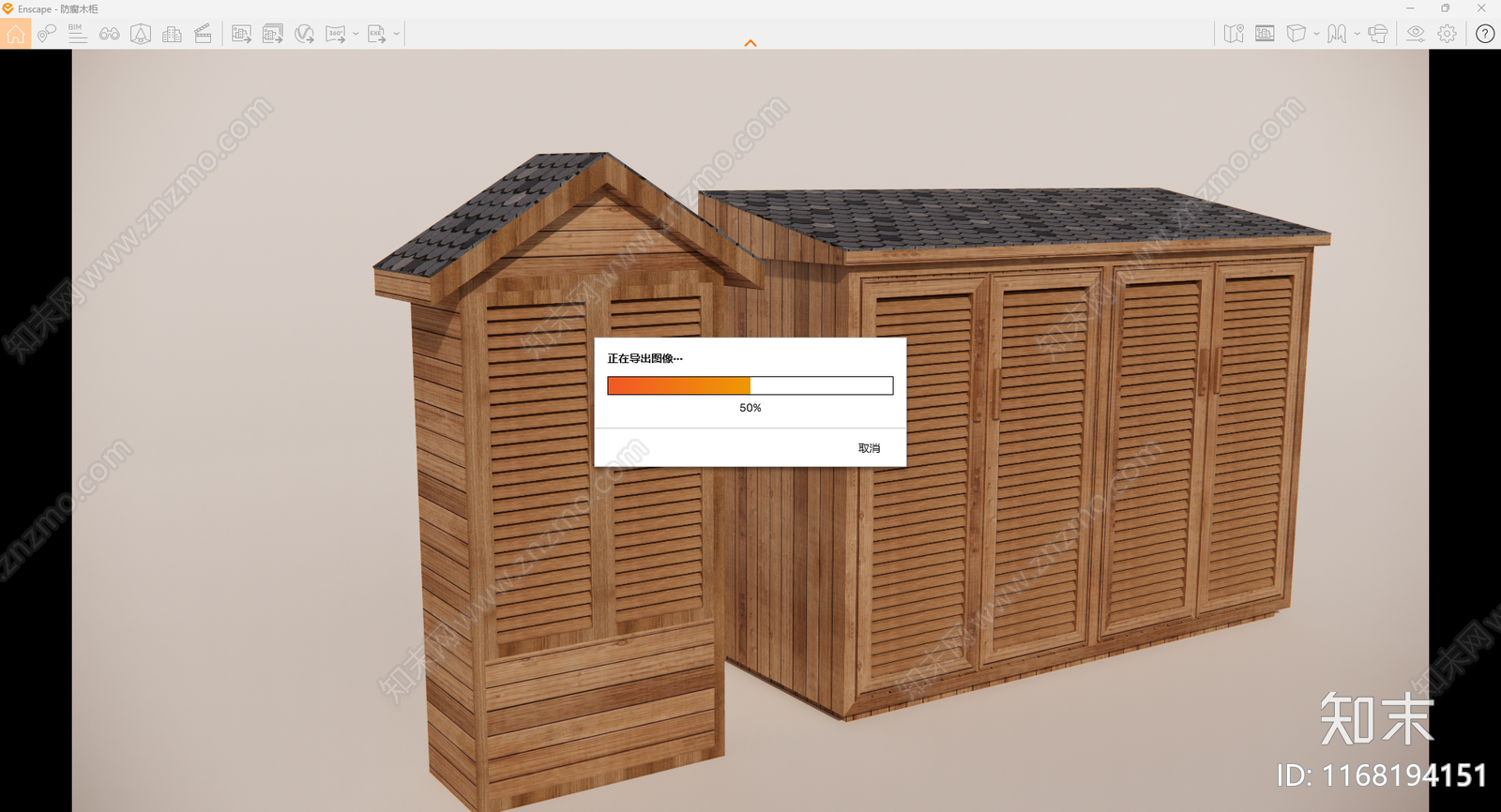
Task: Collapse toolbar with the orange chevron
Action: pos(750,43)
